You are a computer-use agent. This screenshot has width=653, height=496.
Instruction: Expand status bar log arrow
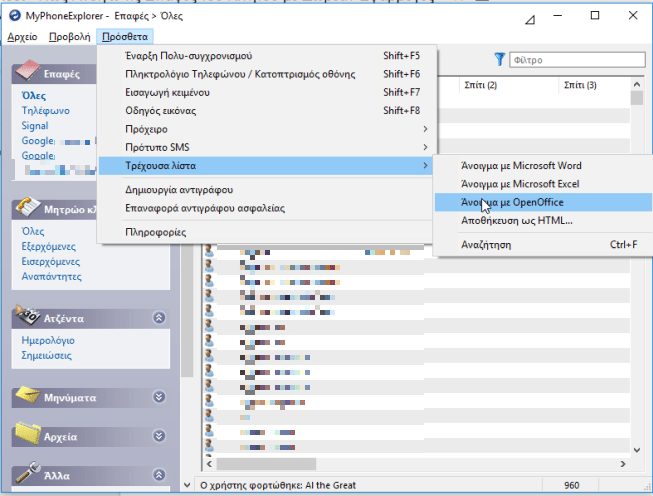click(187, 485)
